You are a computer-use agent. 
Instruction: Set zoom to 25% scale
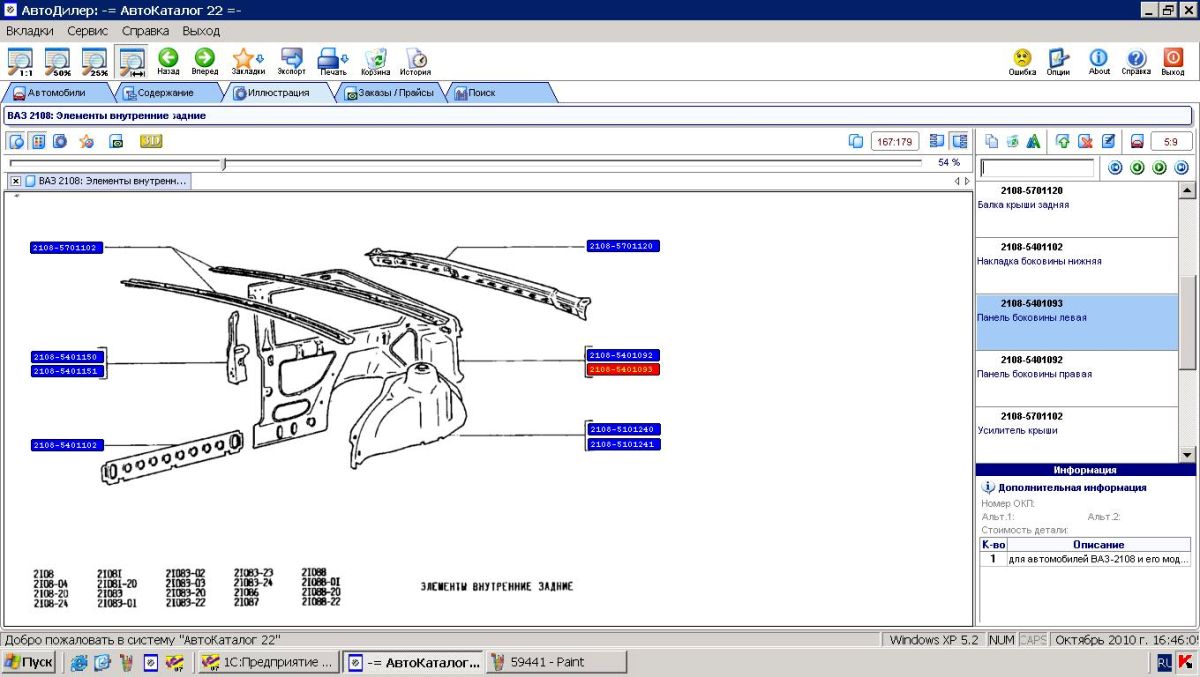coord(94,61)
